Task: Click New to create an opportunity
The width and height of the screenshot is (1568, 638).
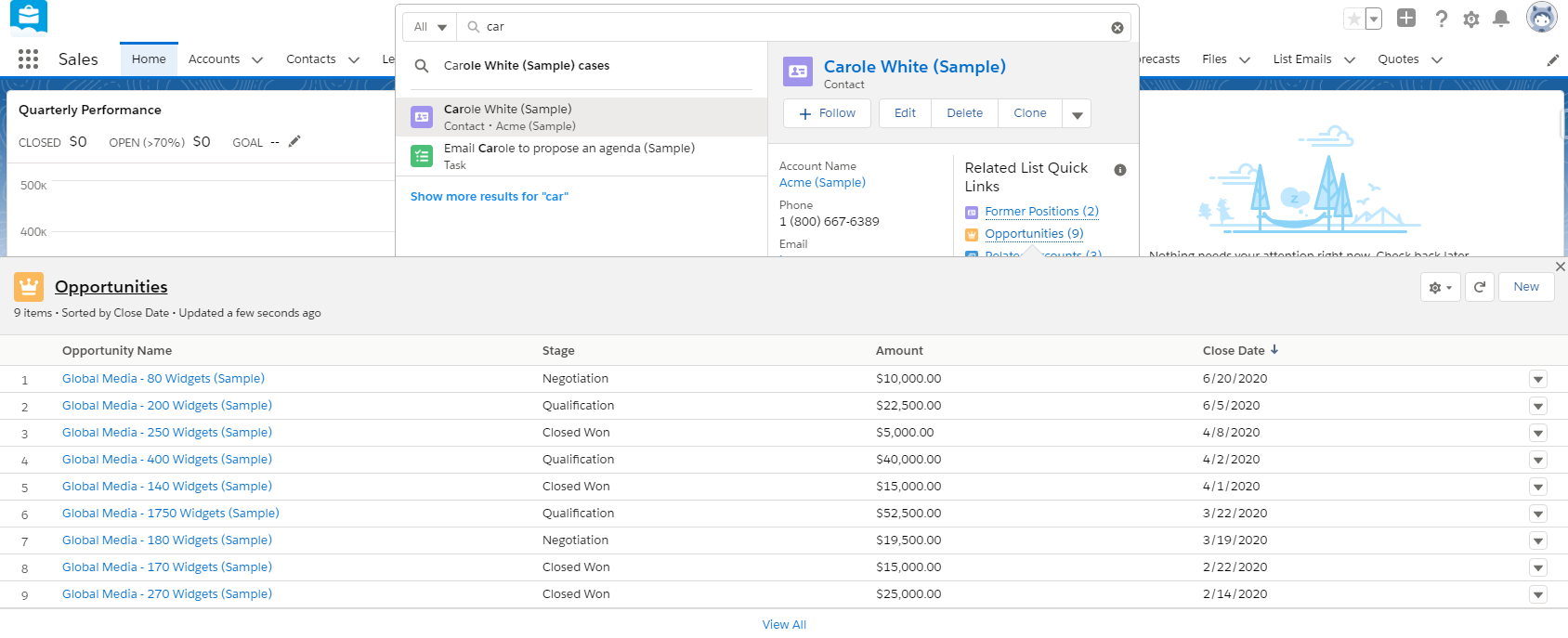Action: click(x=1526, y=287)
